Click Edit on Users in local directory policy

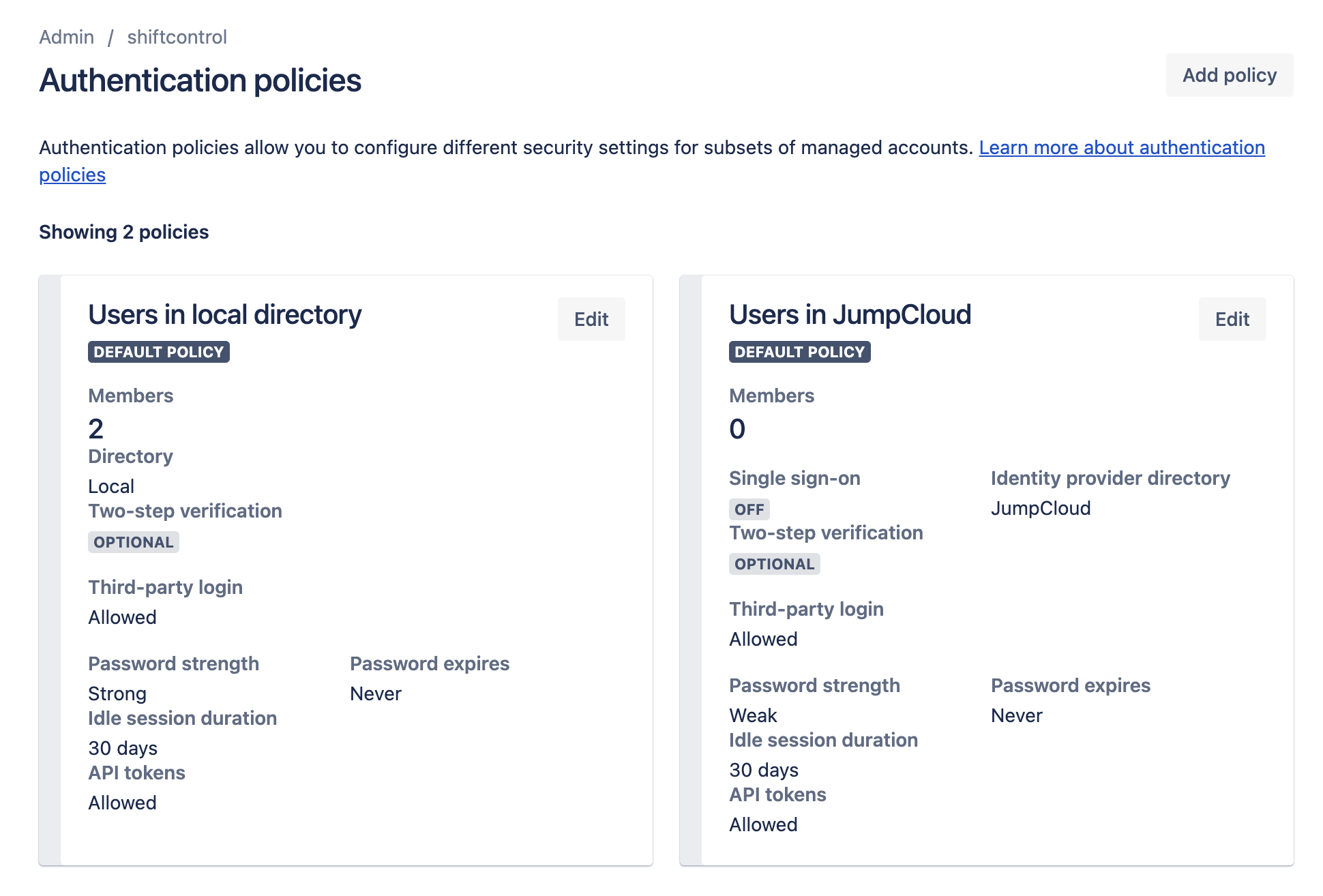[590, 318]
